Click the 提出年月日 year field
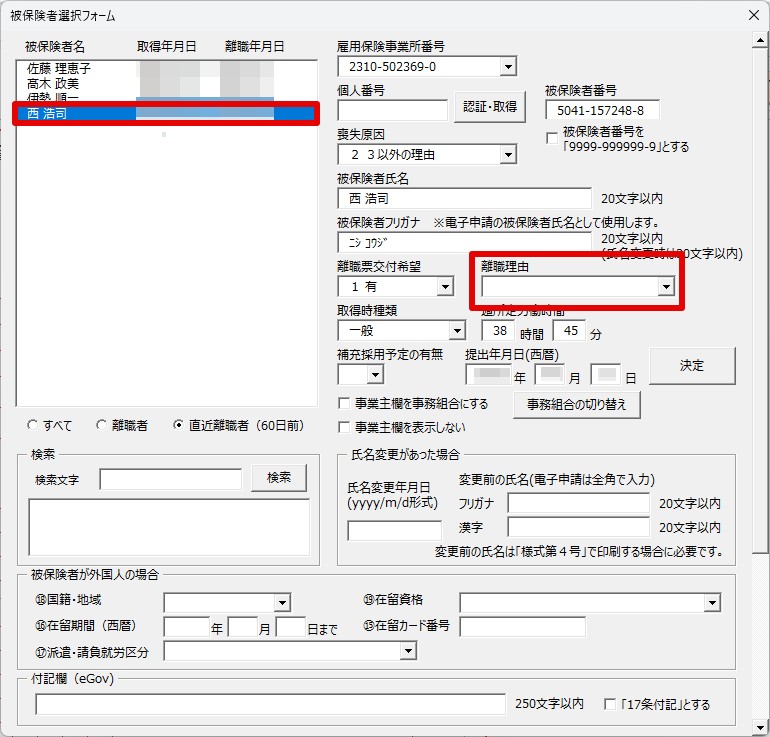 coord(488,375)
